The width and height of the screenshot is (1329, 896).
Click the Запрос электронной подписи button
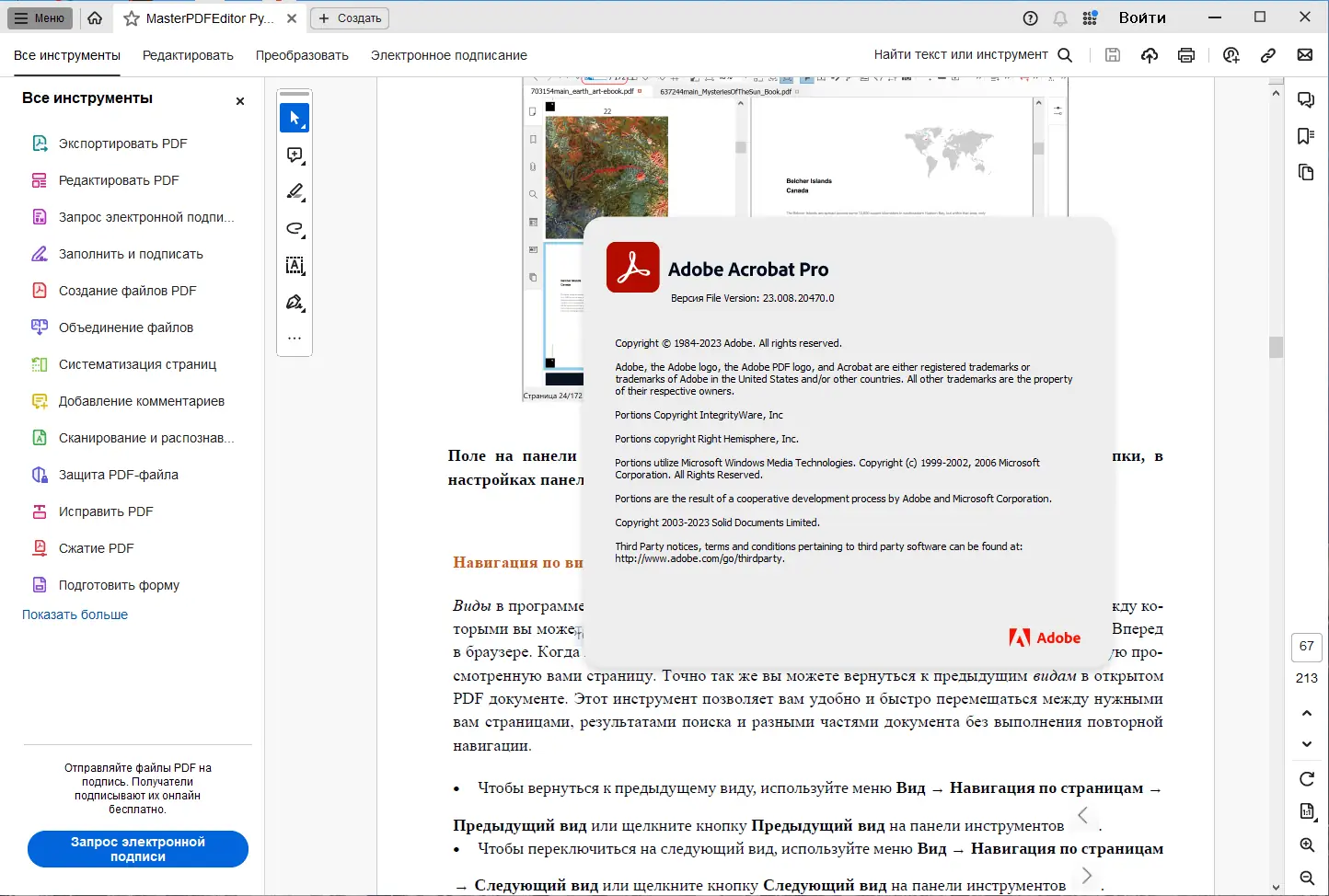point(137,849)
